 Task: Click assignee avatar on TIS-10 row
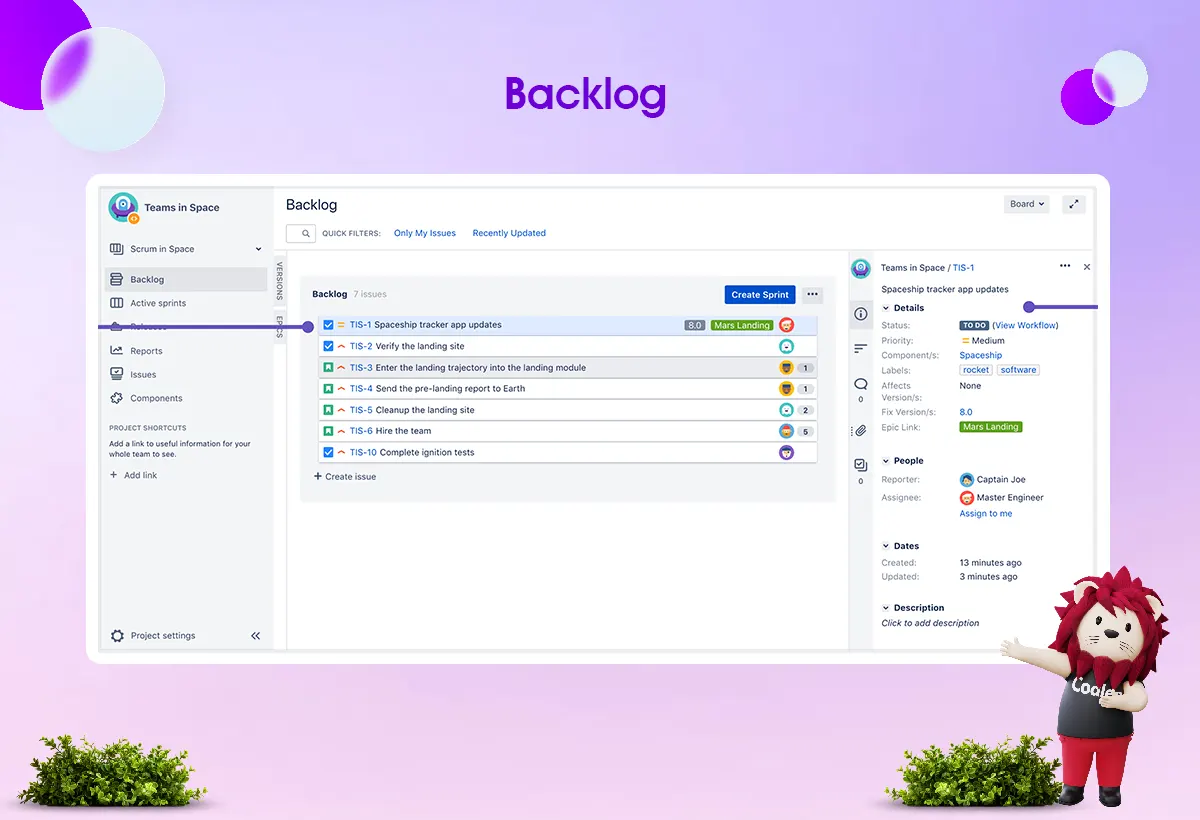786,453
